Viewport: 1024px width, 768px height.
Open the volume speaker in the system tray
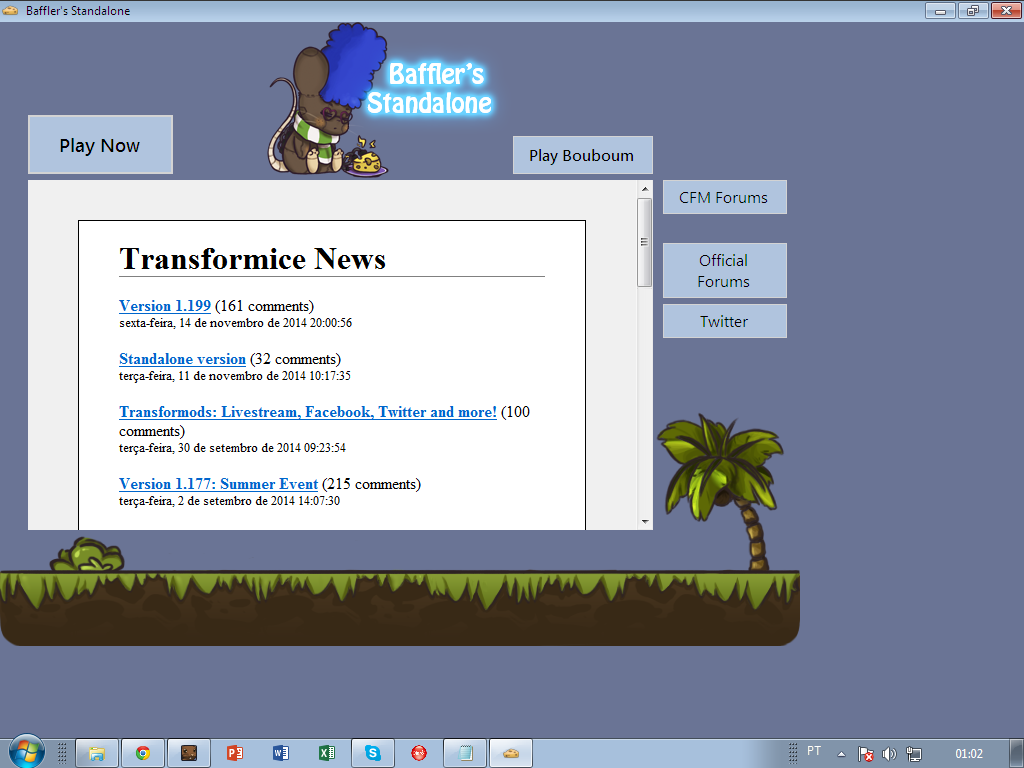[889, 753]
